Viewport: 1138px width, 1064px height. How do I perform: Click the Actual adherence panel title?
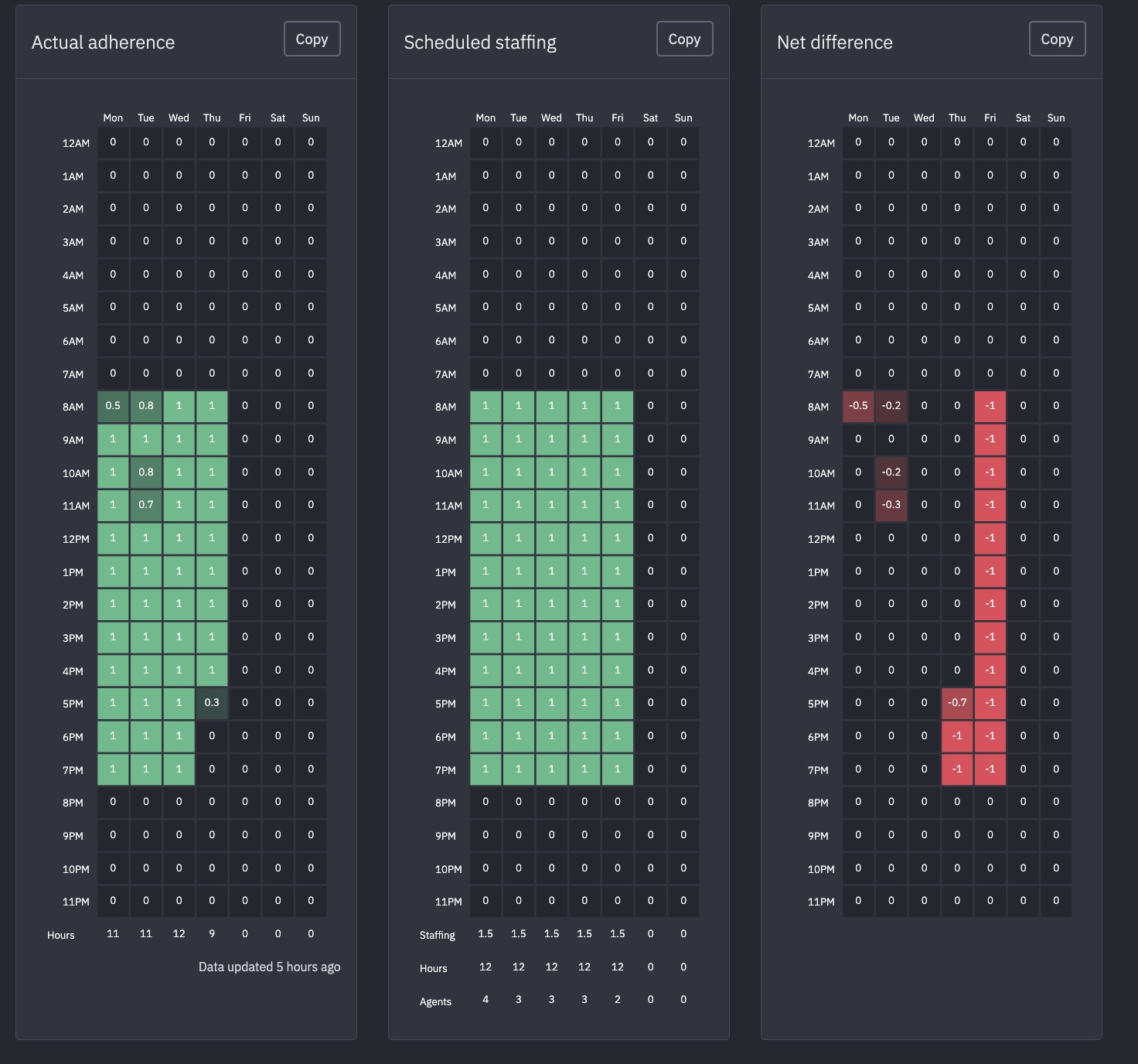103,43
